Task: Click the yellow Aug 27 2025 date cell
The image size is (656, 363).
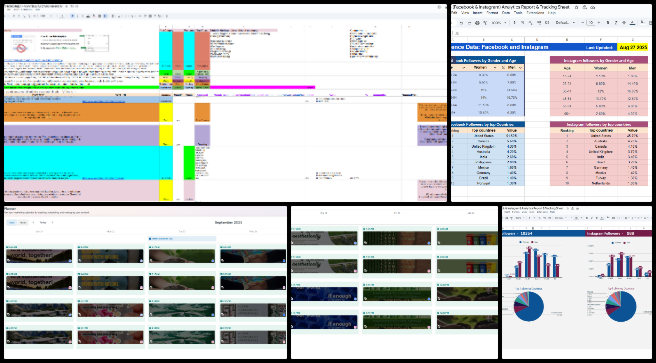Action: point(633,47)
